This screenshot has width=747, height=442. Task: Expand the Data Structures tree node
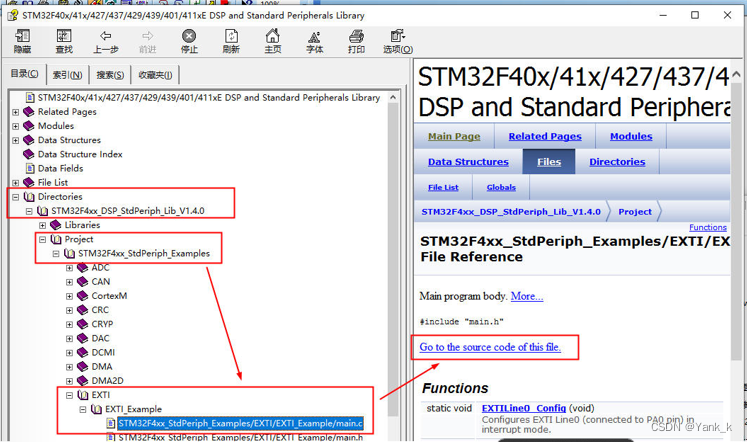(16, 141)
